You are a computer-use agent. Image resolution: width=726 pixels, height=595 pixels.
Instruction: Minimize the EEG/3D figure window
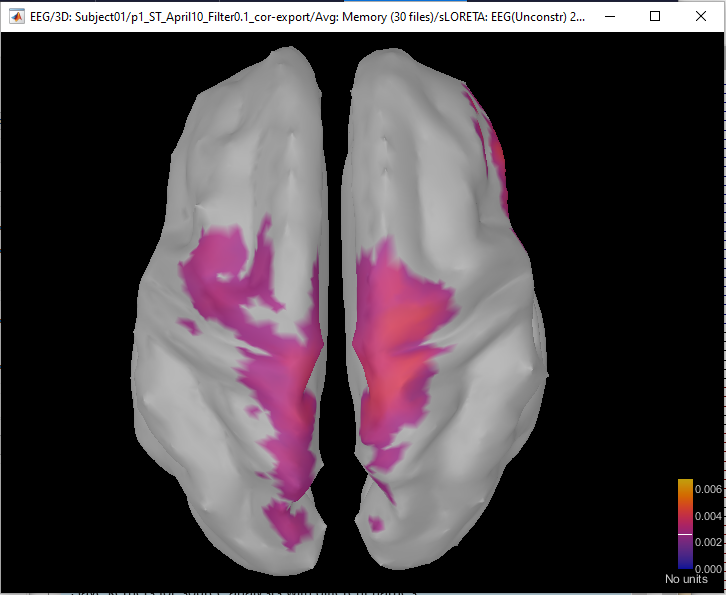610,17
